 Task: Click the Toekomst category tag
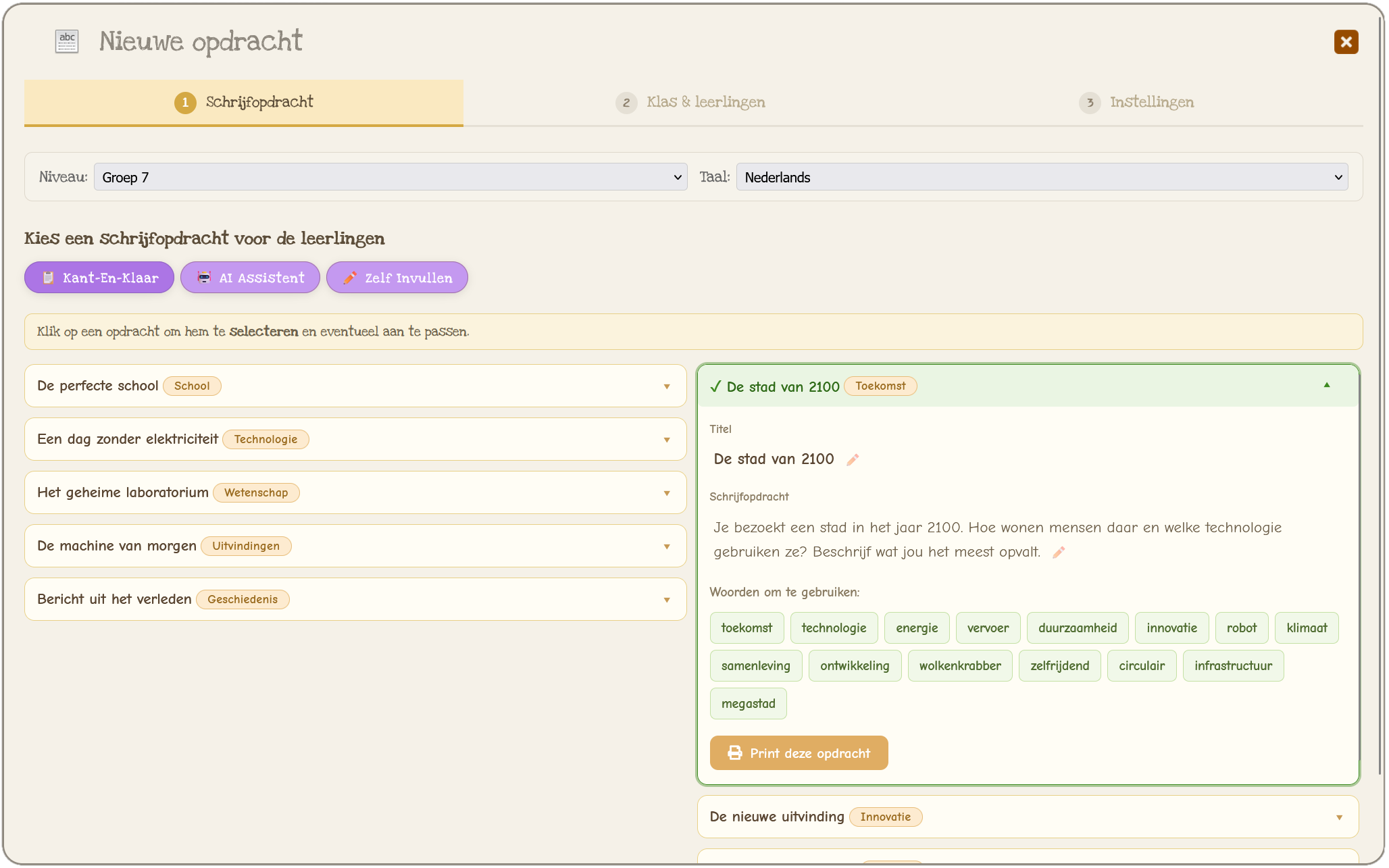(880, 386)
